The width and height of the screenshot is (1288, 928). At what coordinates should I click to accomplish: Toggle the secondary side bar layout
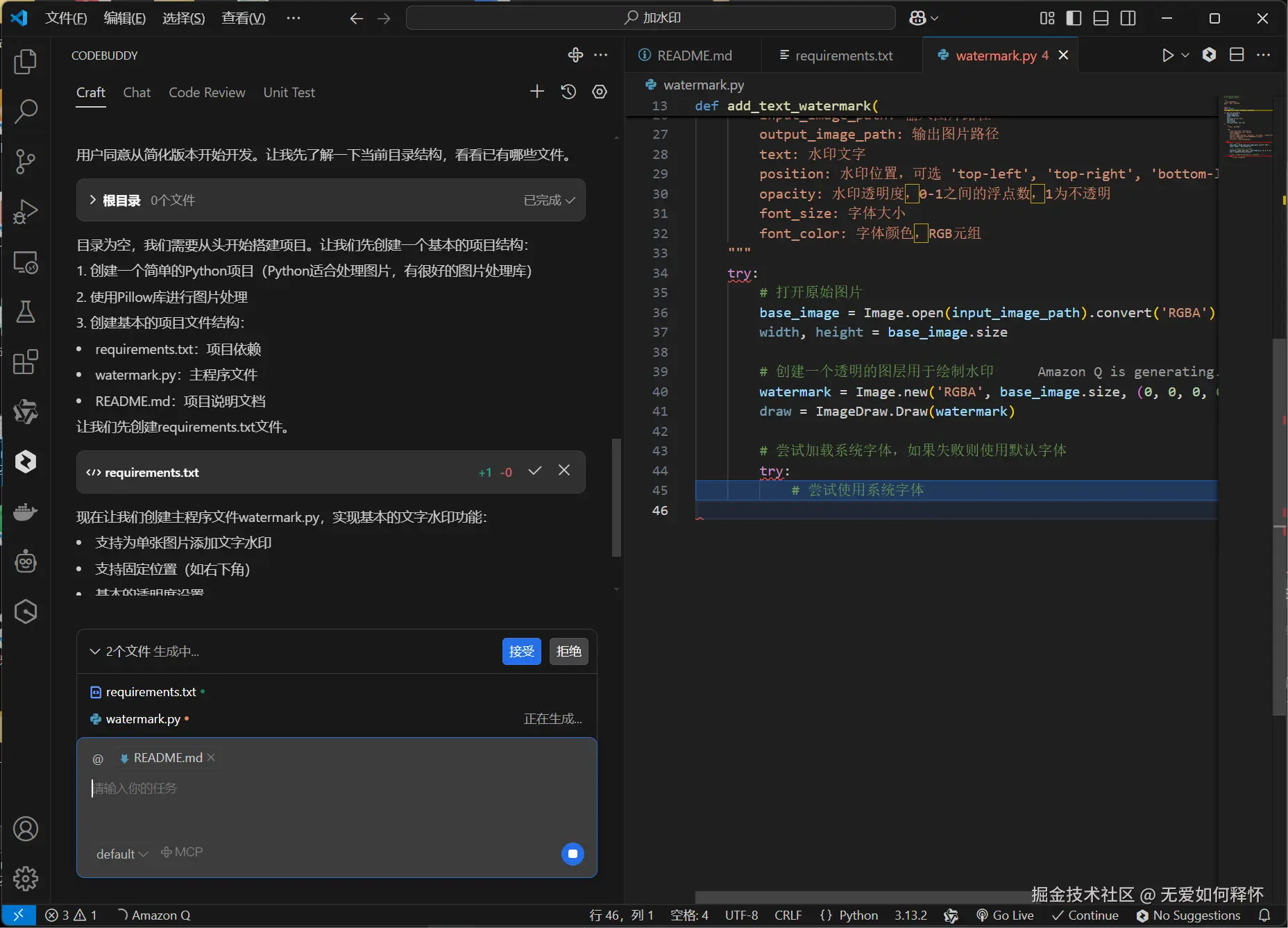click(x=1128, y=18)
